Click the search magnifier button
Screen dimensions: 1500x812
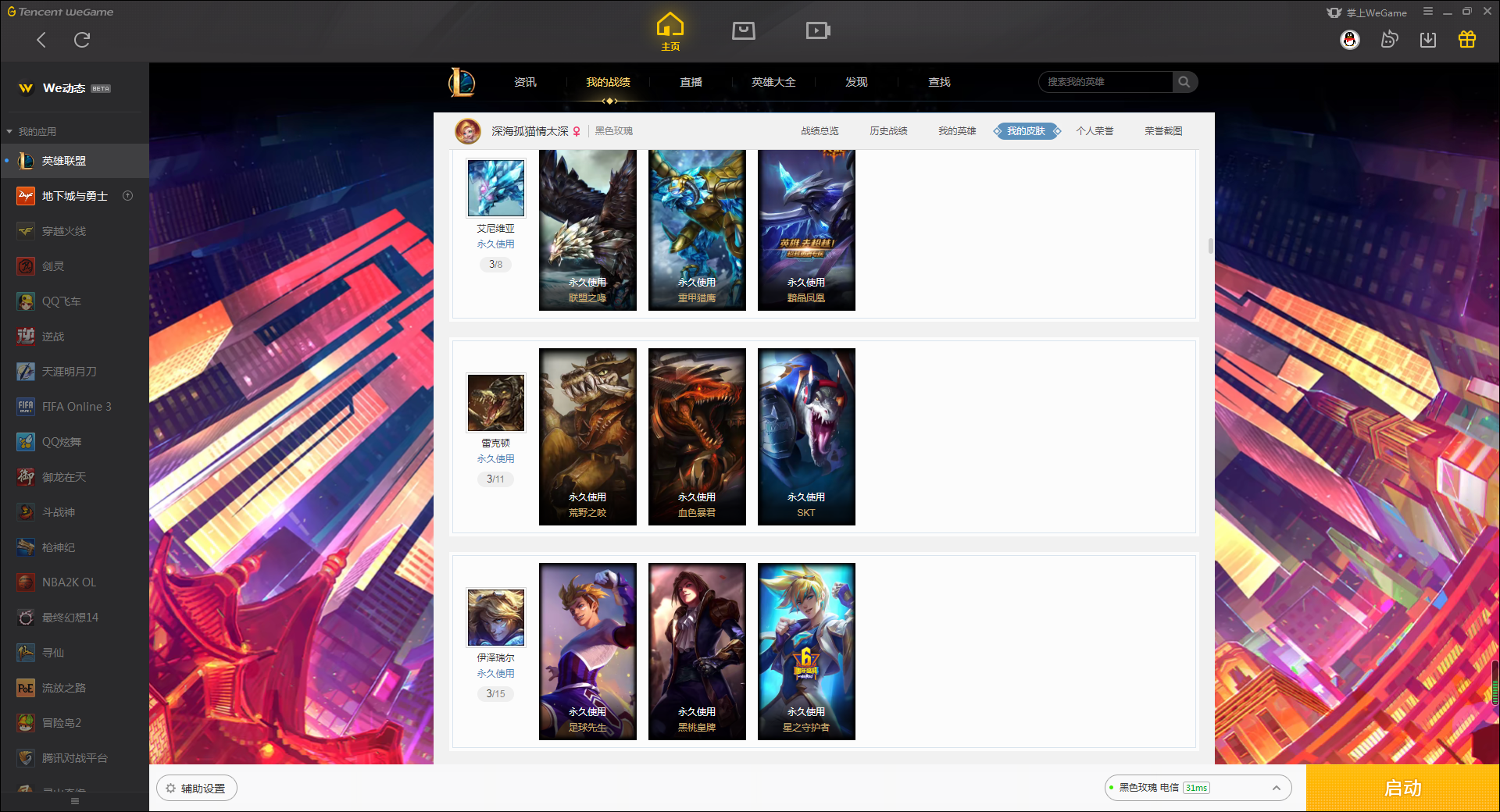[x=1184, y=82]
